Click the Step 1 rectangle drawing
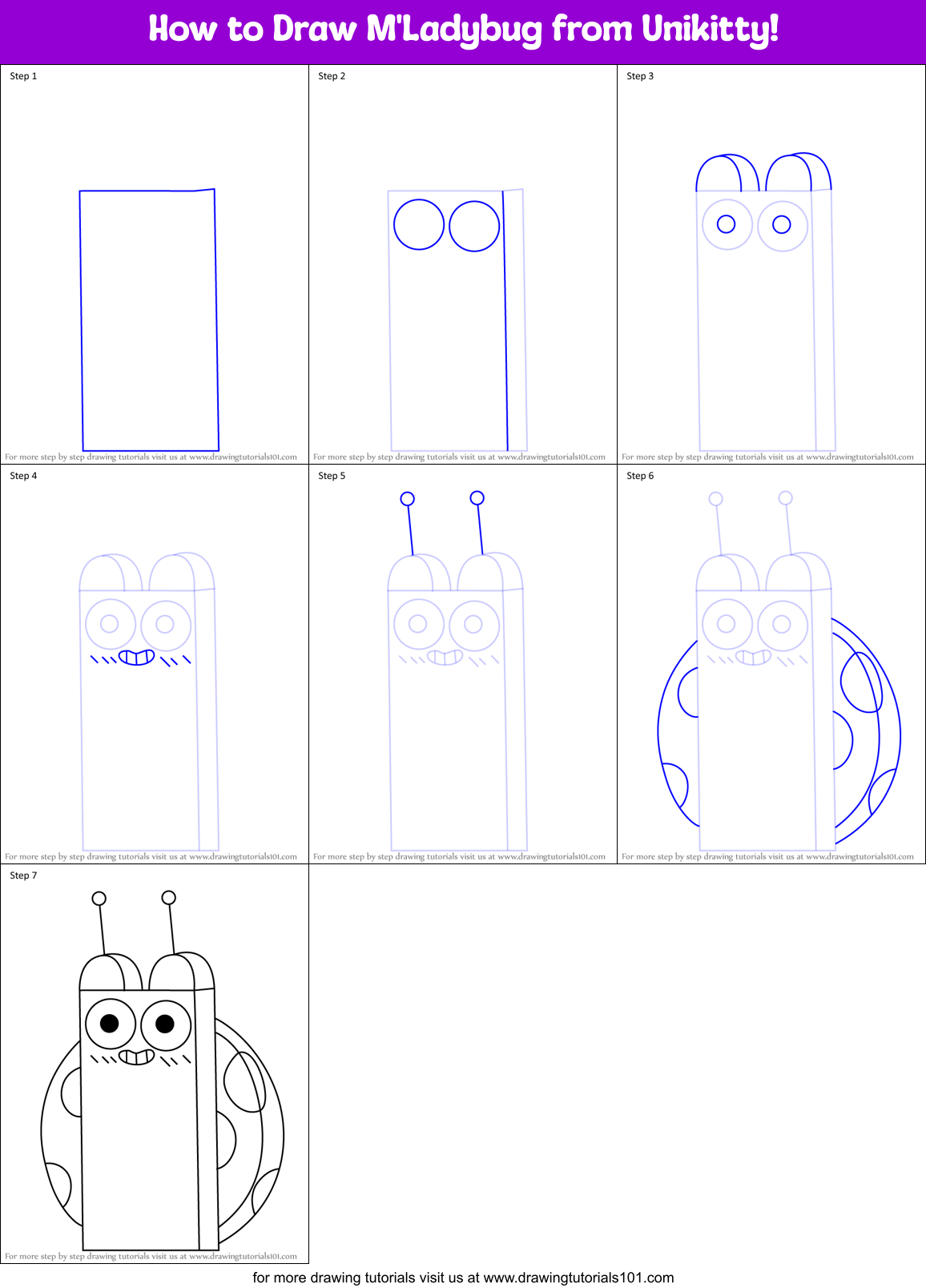 tap(149, 320)
